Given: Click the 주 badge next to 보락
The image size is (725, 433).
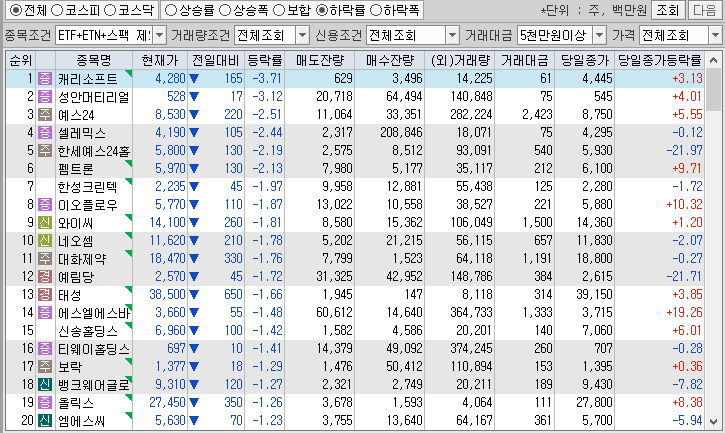Looking at the screenshot, I should tap(45, 367).
